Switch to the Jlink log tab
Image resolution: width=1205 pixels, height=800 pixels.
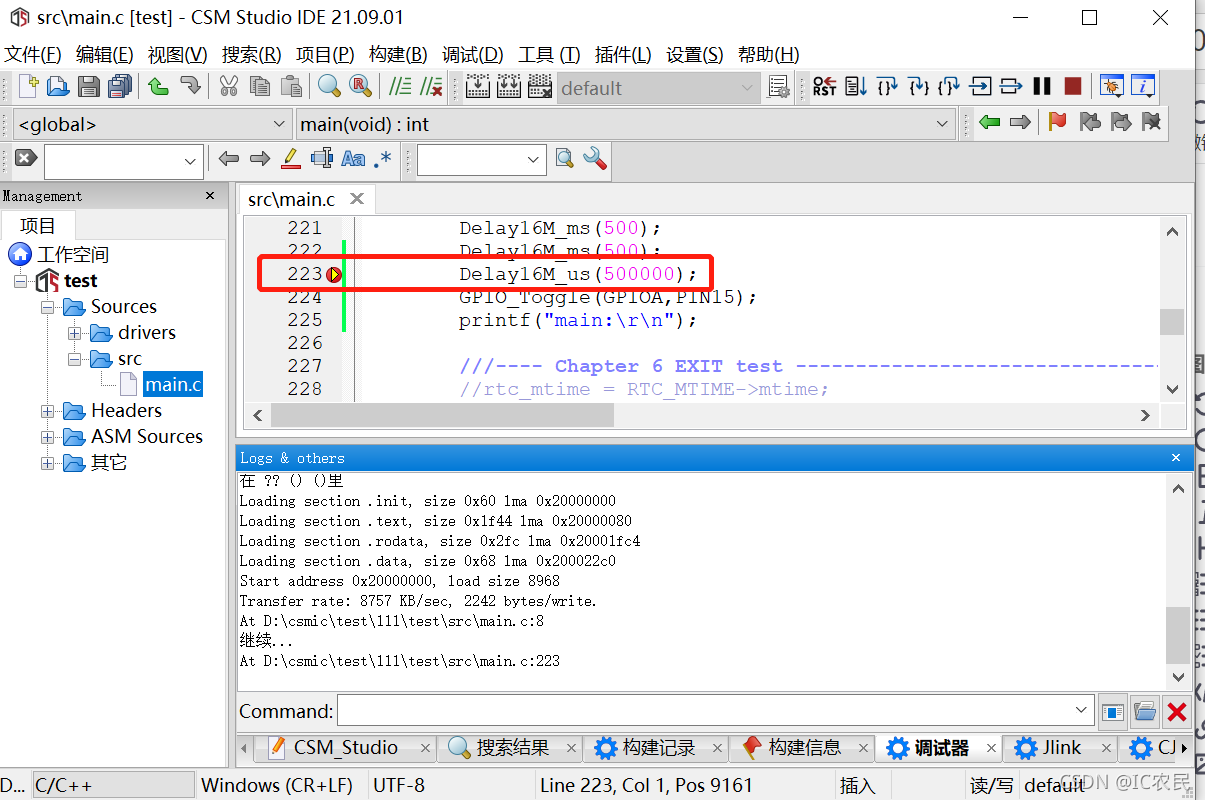click(x=1060, y=748)
